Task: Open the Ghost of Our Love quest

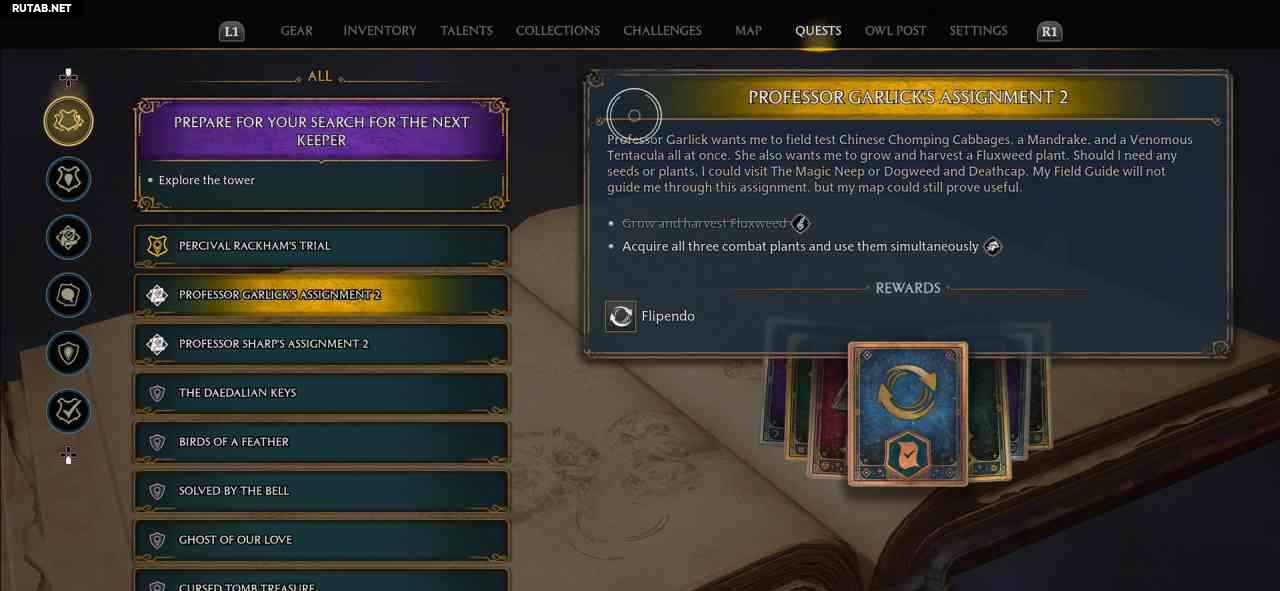Action: (321, 540)
